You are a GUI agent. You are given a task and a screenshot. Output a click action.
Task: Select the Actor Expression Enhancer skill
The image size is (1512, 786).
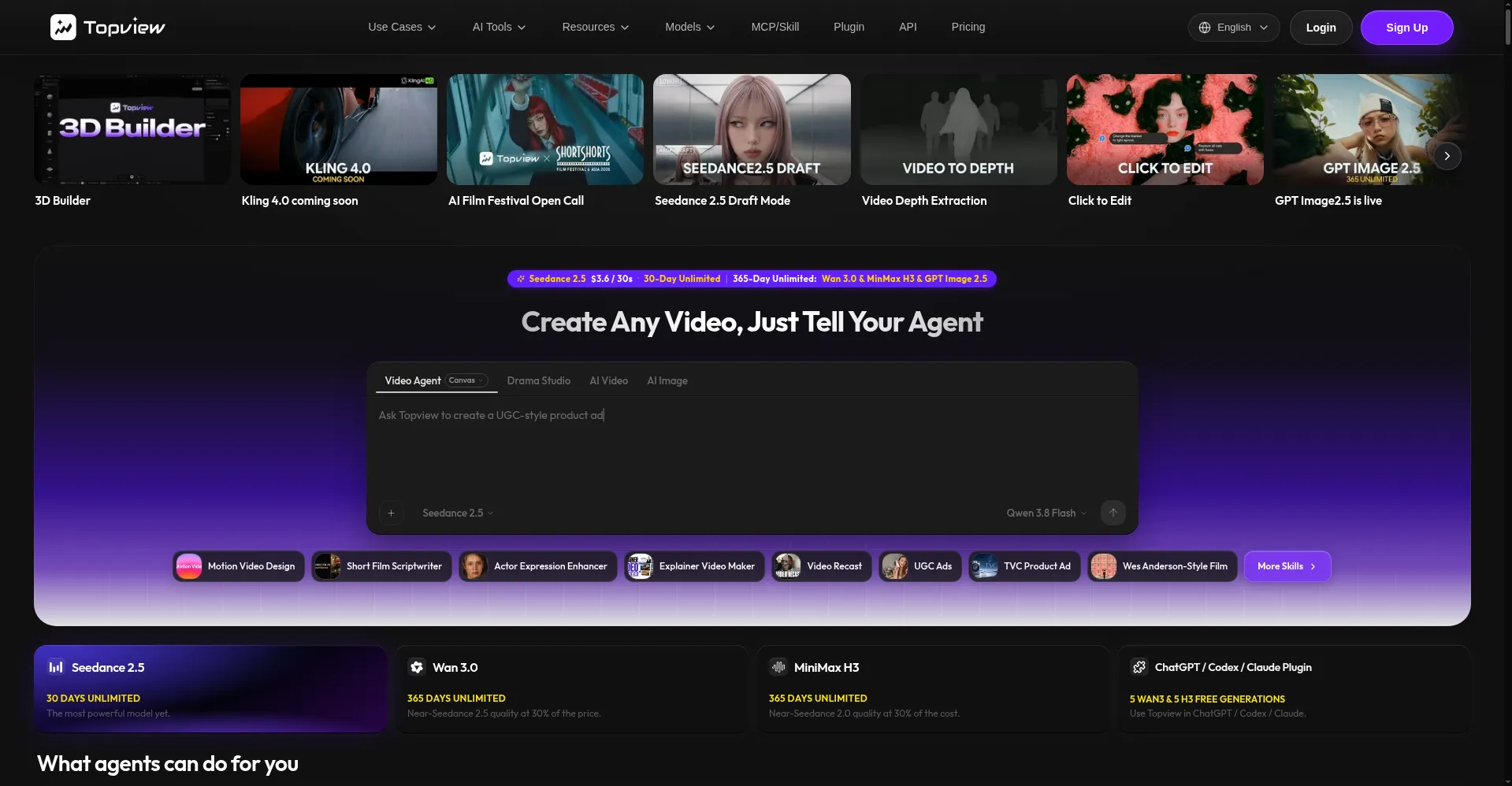tap(538, 566)
